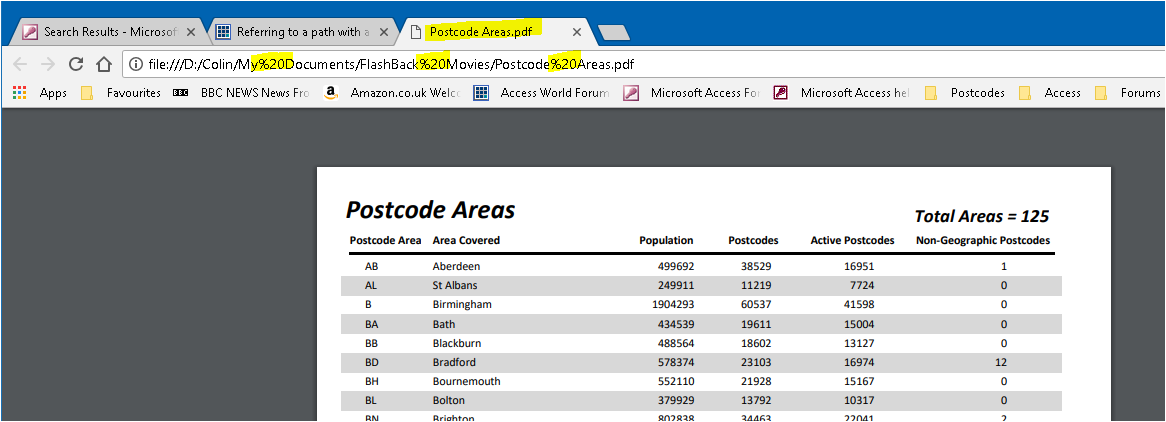Click the Bolton area name
Screen dimensions: 1166x422
[448, 401]
